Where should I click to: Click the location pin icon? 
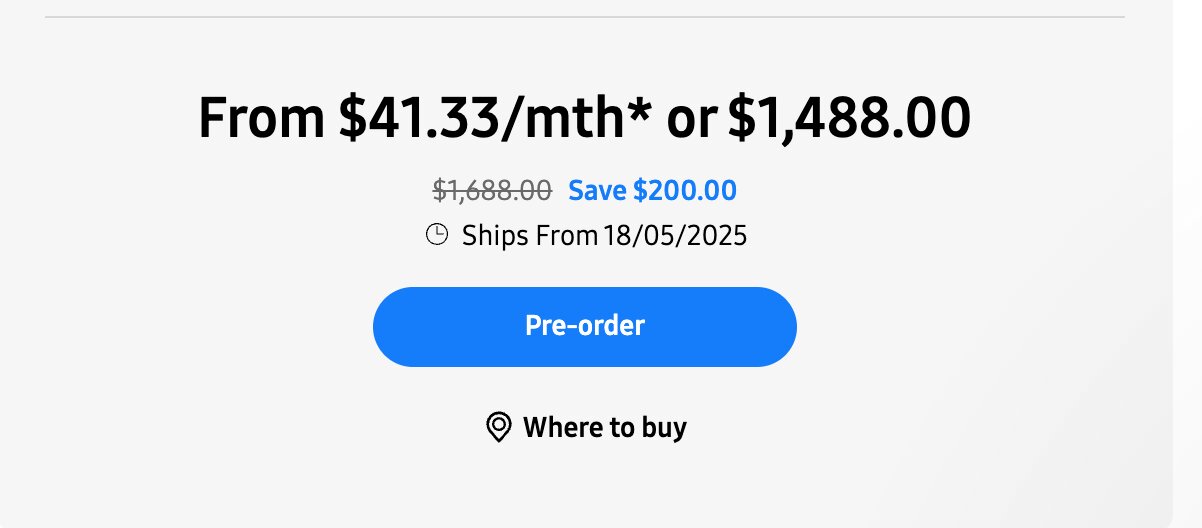pyautogui.click(x=498, y=428)
